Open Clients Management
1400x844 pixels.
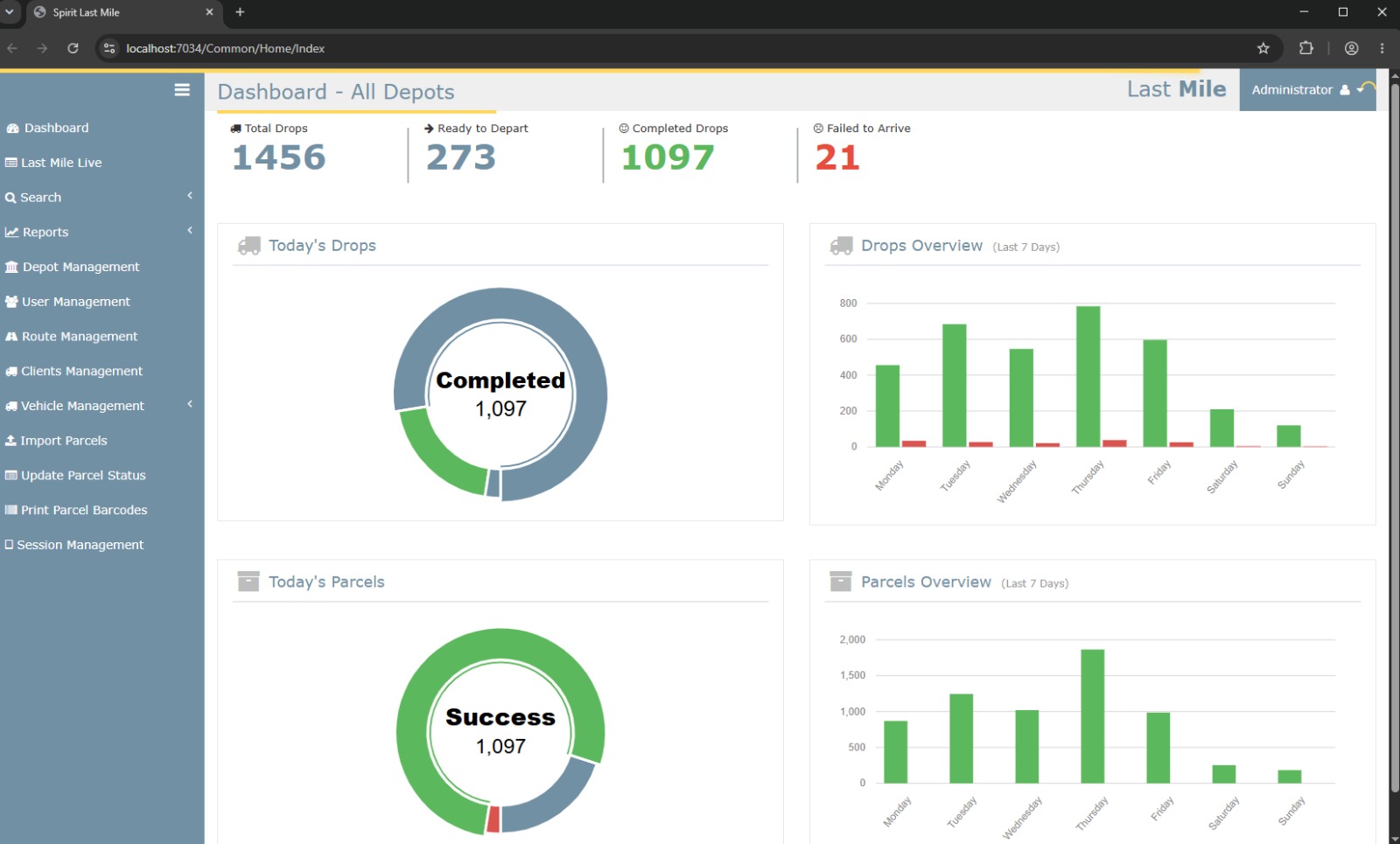81,372
